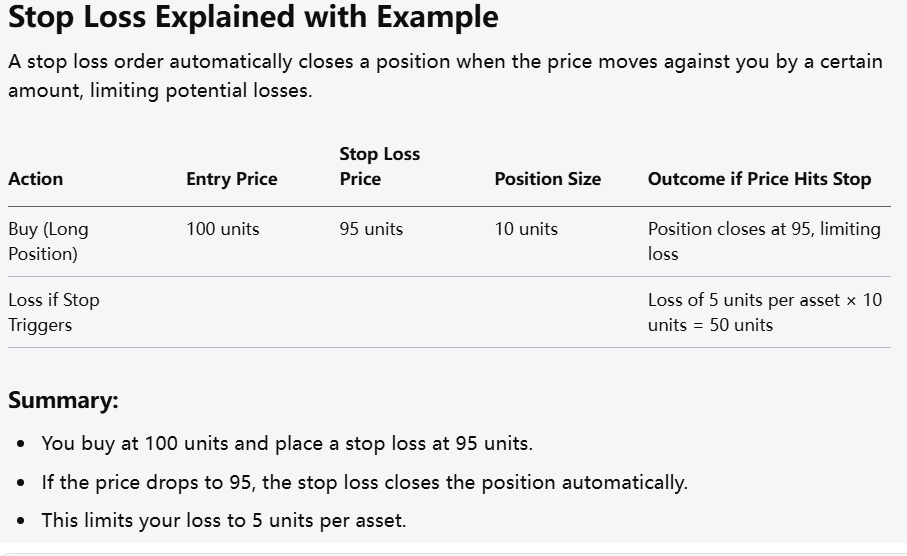Select the "Outcome if Price Hits Stop" header
Screen dimensions: 907x556
point(759,179)
